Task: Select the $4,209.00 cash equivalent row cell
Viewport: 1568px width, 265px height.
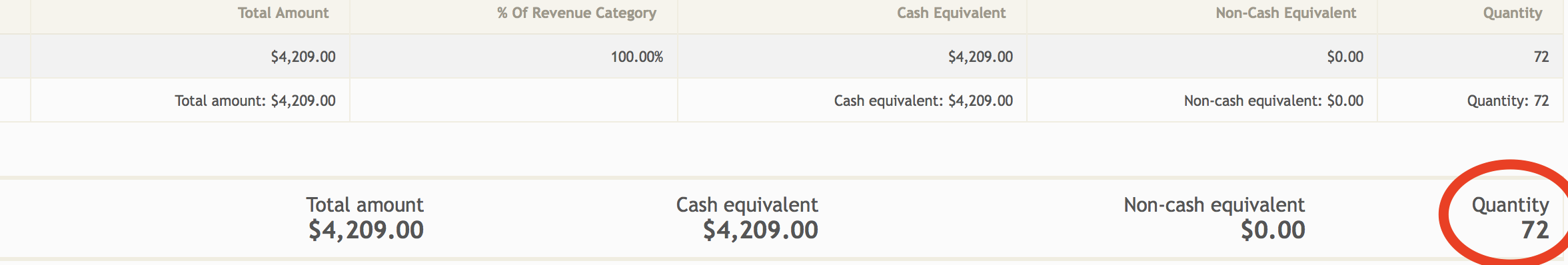Action: [852, 57]
